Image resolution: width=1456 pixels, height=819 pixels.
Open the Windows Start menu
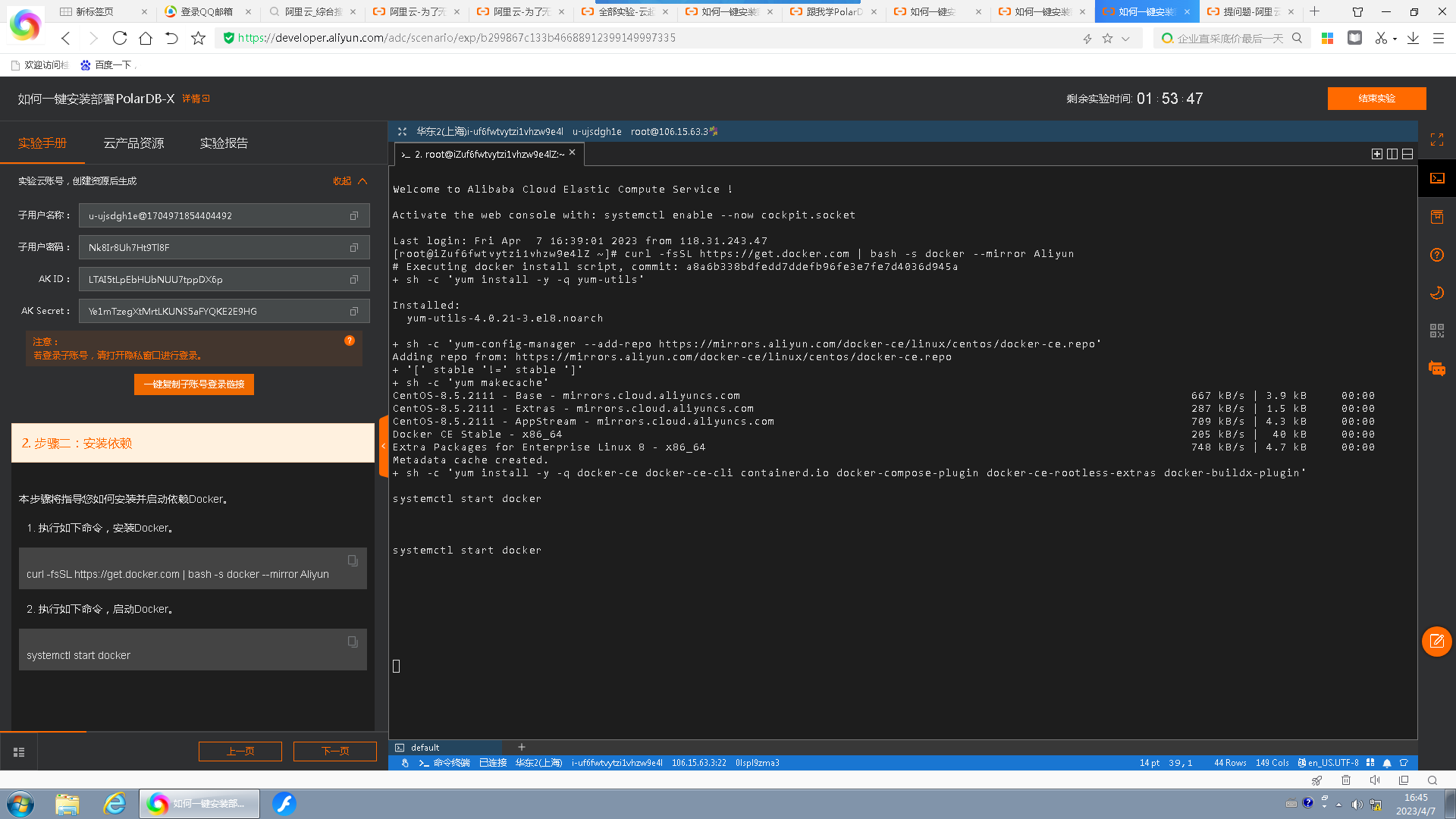coord(20,804)
